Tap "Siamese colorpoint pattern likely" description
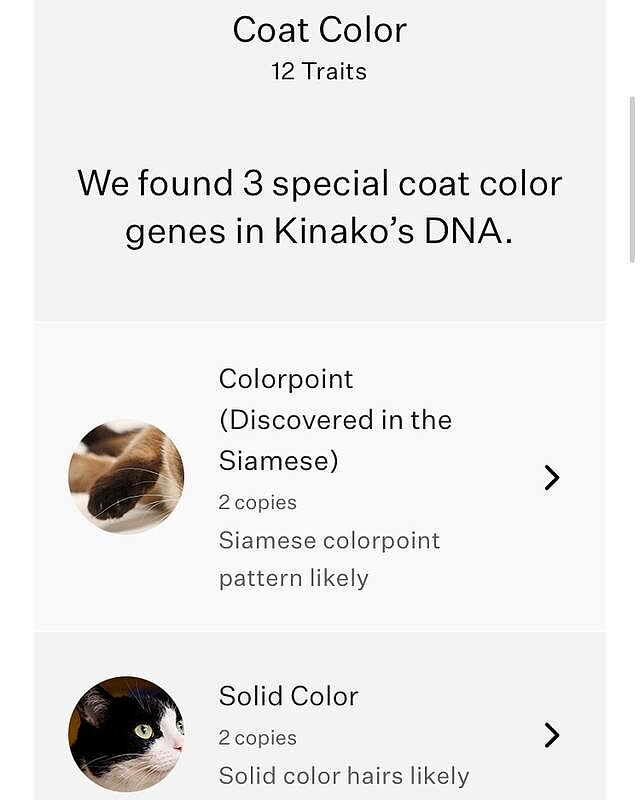This screenshot has width=640, height=800. (x=329, y=559)
